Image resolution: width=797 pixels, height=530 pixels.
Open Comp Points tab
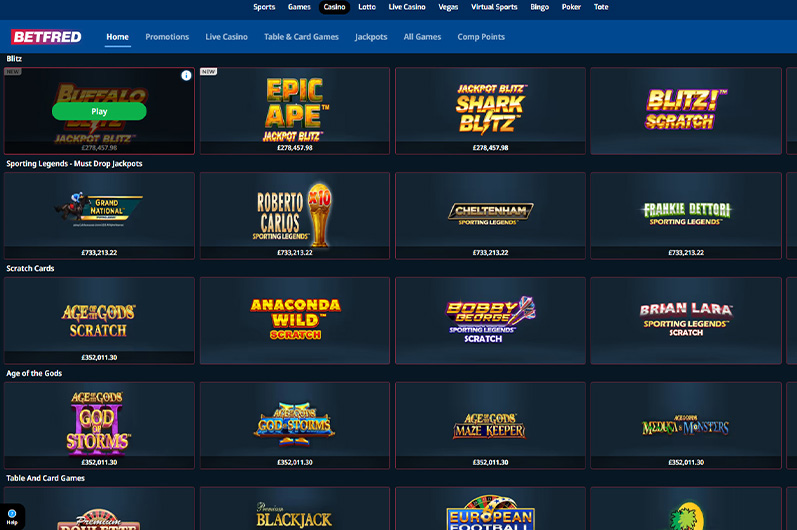click(x=481, y=37)
